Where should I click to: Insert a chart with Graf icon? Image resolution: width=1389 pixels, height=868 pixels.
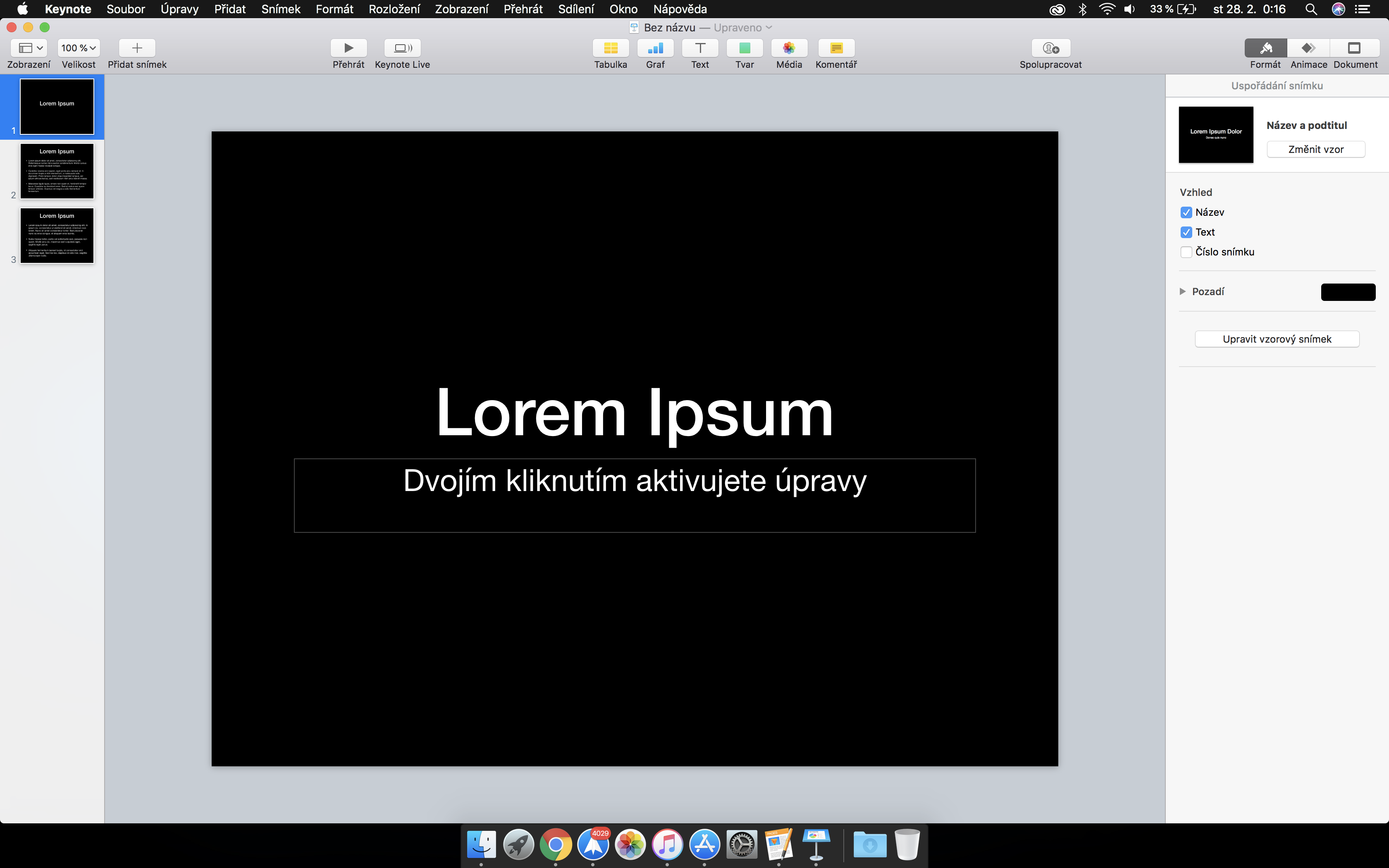click(655, 48)
